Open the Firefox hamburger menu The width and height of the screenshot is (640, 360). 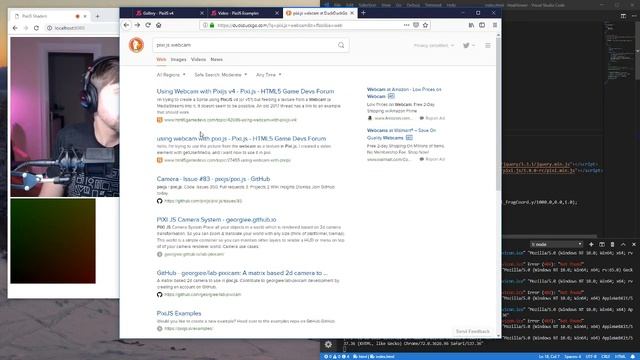tap(495, 25)
